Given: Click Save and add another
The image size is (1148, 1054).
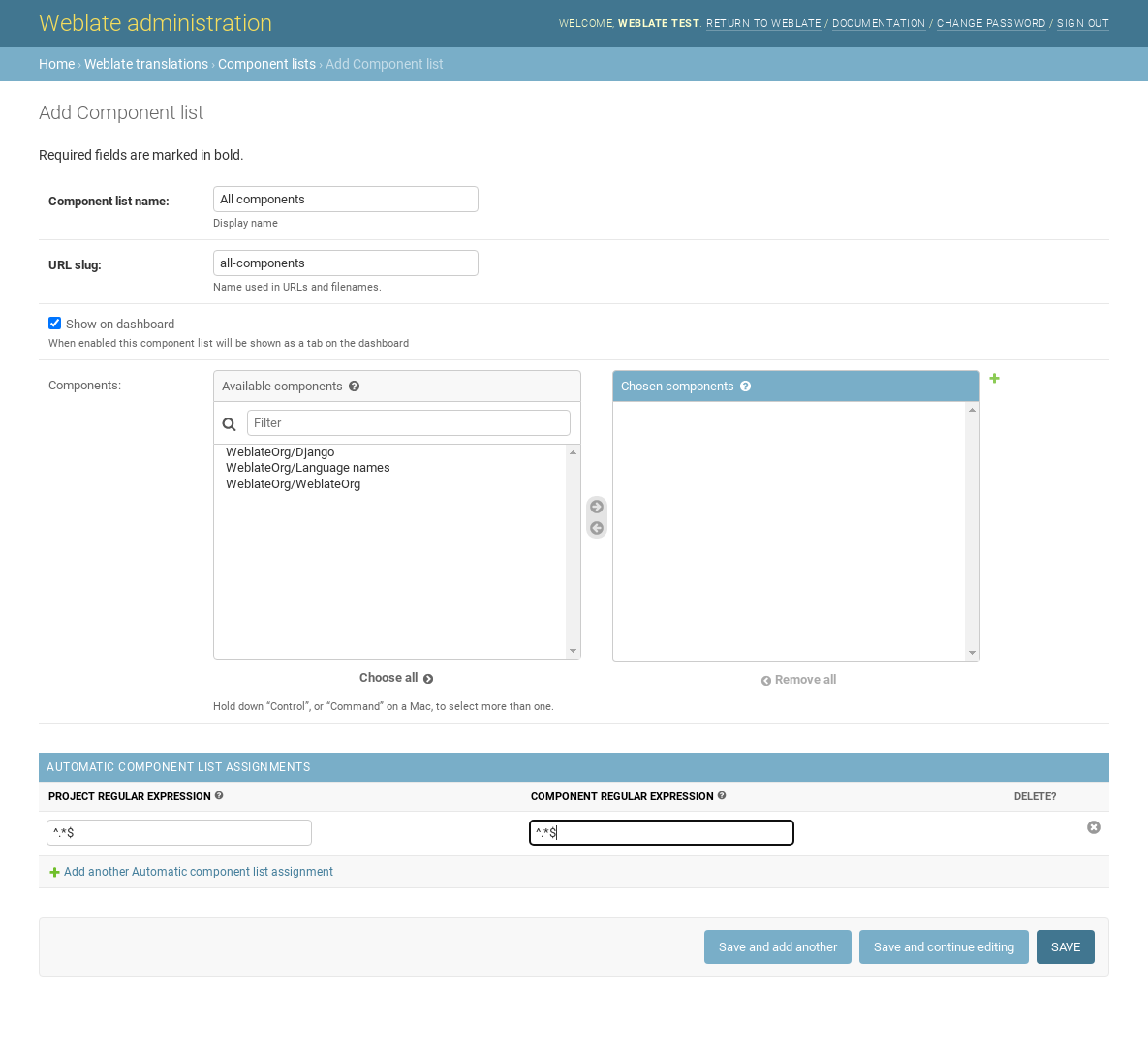Looking at the screenshot, I should coord(778,947).
